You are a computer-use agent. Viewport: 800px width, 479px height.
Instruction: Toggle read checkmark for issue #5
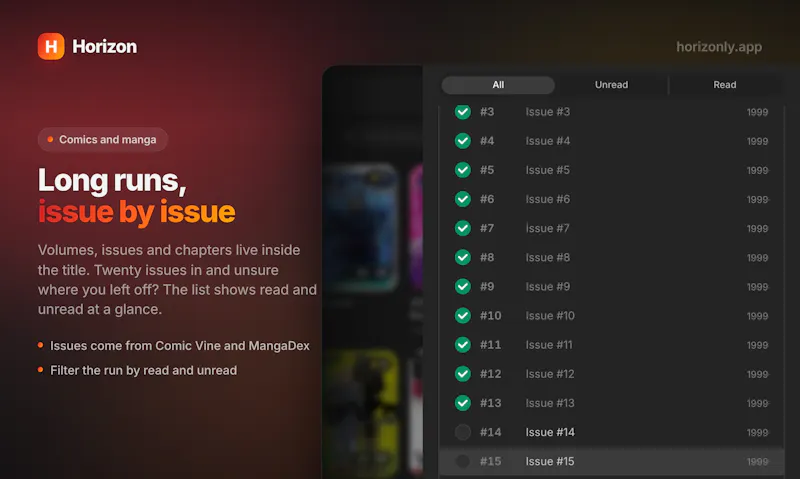click(x=463, y=170)
